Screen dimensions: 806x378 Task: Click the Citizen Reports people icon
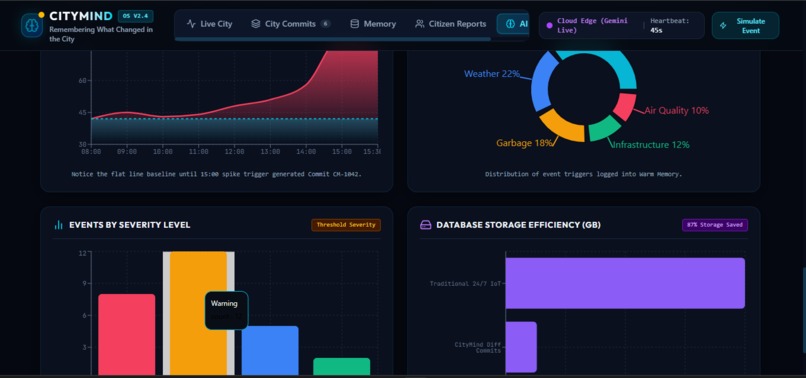tap(420, 24)
